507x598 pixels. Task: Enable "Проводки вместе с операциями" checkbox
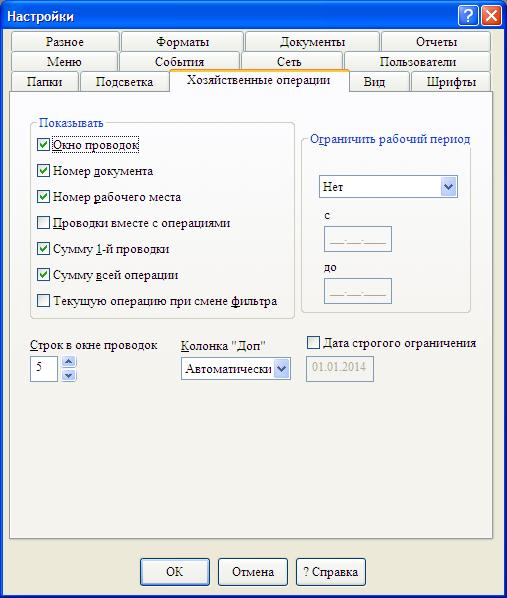[43, 223]
